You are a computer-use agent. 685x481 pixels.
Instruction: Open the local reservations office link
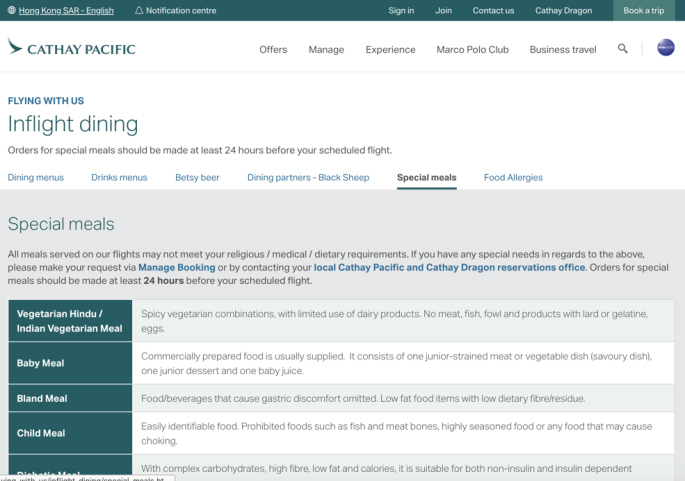click(x=449, y=268)
